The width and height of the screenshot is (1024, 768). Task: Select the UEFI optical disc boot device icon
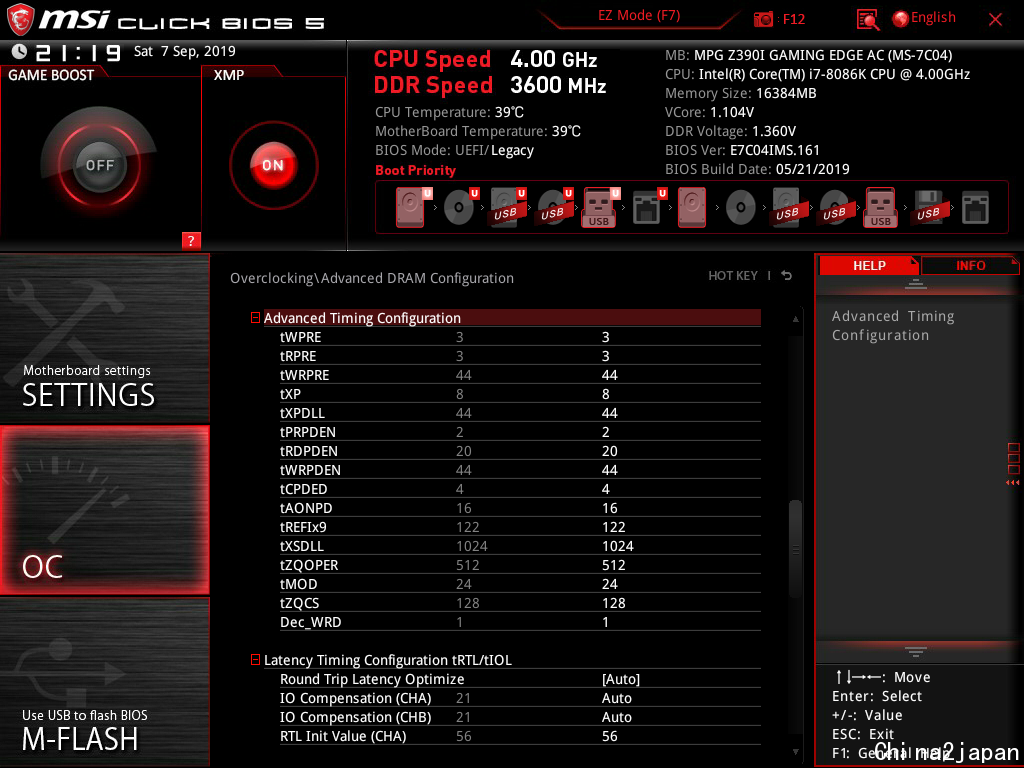coord(460,207)
